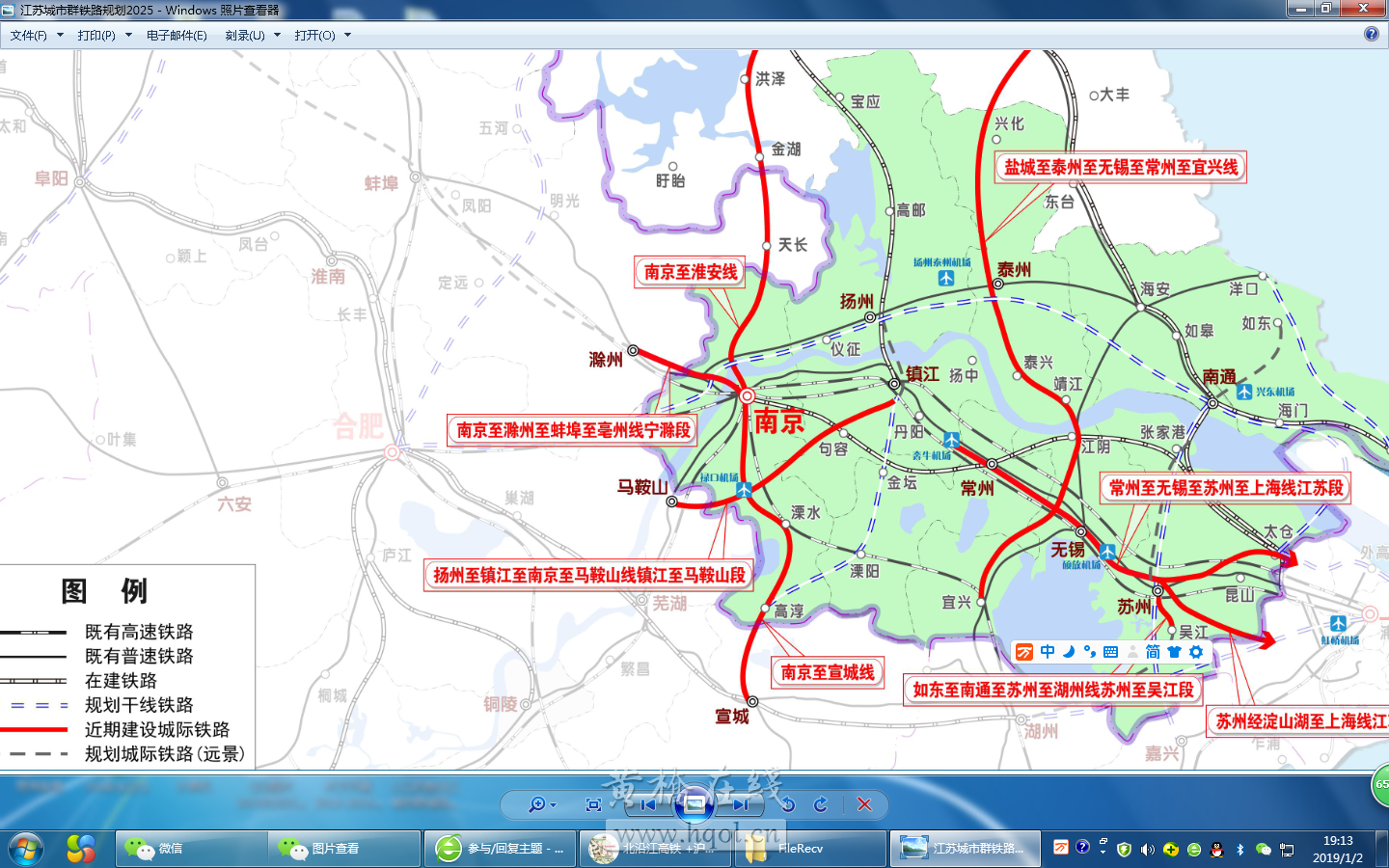Click legend entry 既有高速铁路
1389x868 pixels.
(x=139, y=632)
